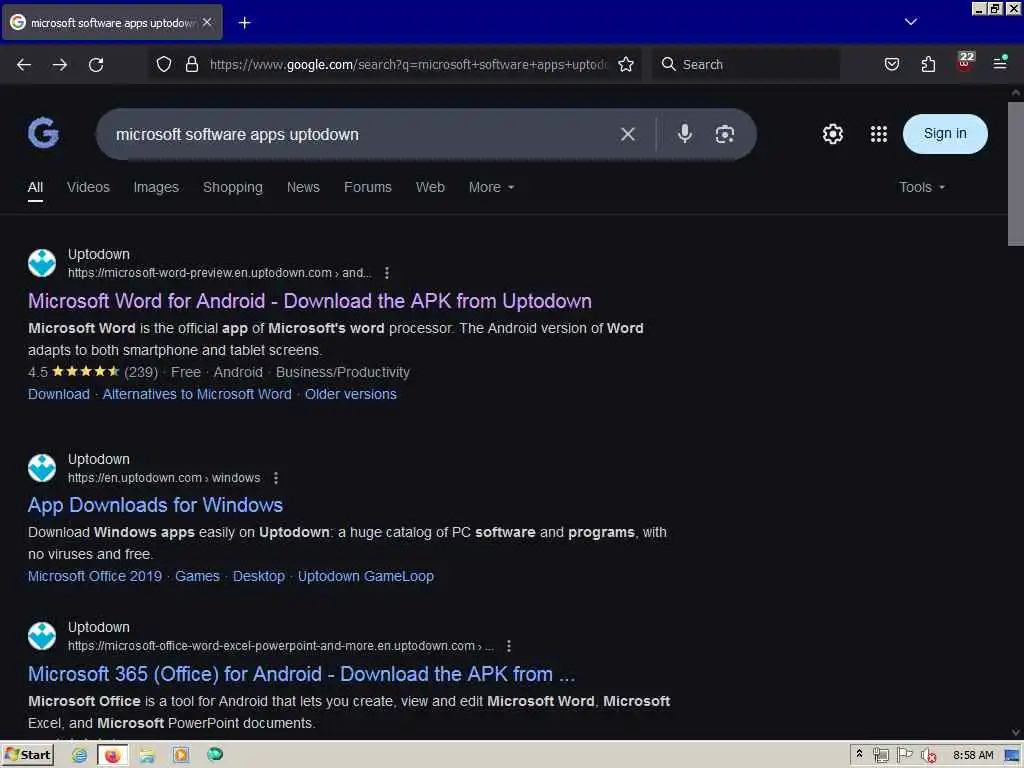The height and width of the screenshot is (768, 1024).
Task: Reload the current Google results page
Action: [96, 65]
